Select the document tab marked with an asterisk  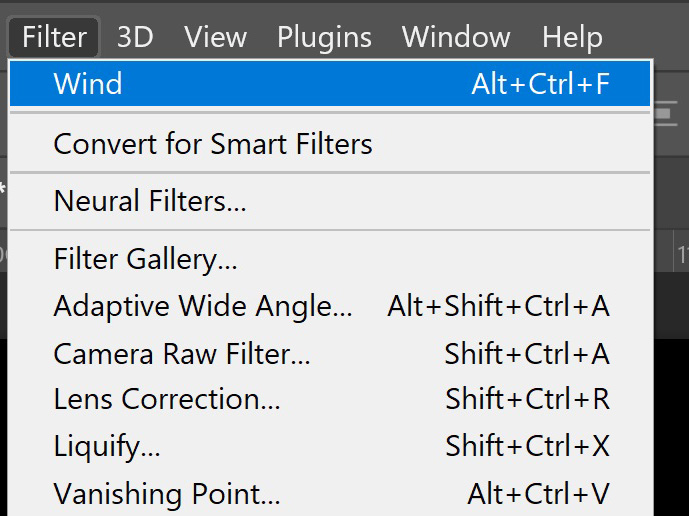tap(4, 189)
